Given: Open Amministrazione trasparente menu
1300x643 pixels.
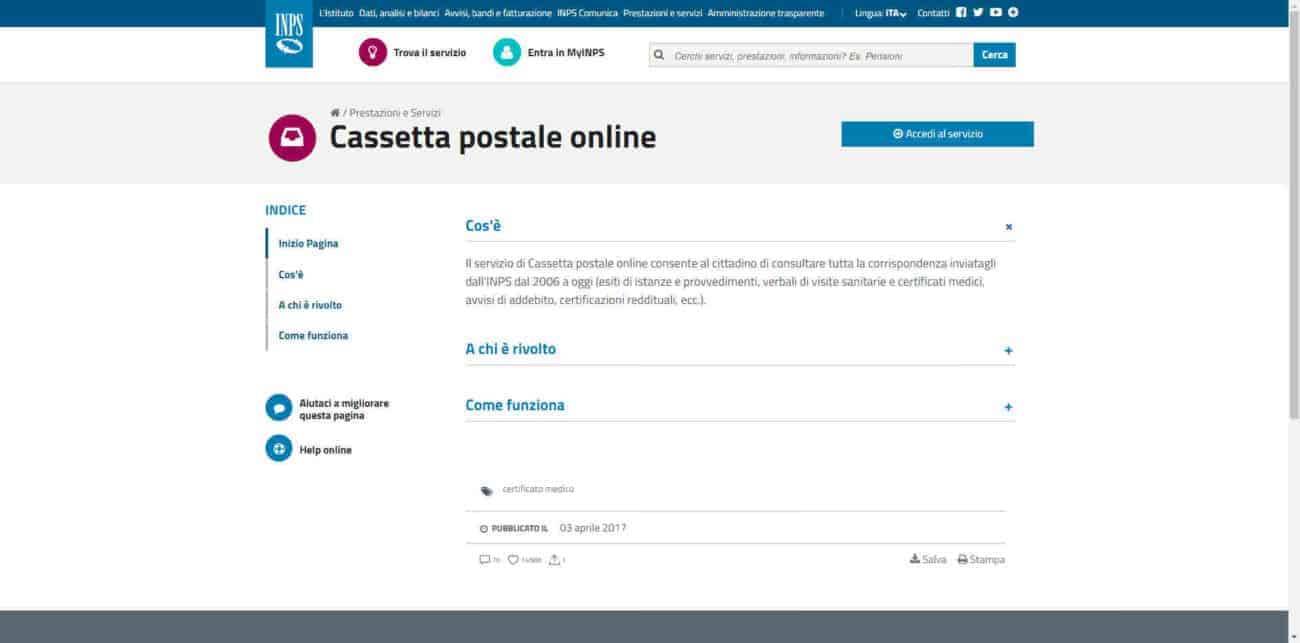Looking at the screenshot, I should point(766,13).
